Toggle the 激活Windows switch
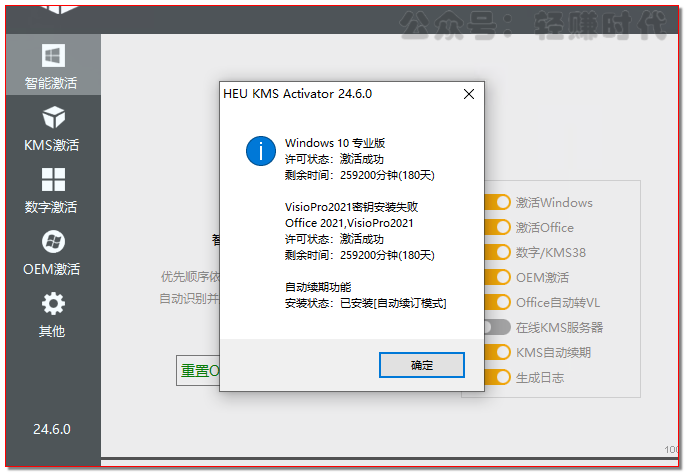 (x=497, y=202)
